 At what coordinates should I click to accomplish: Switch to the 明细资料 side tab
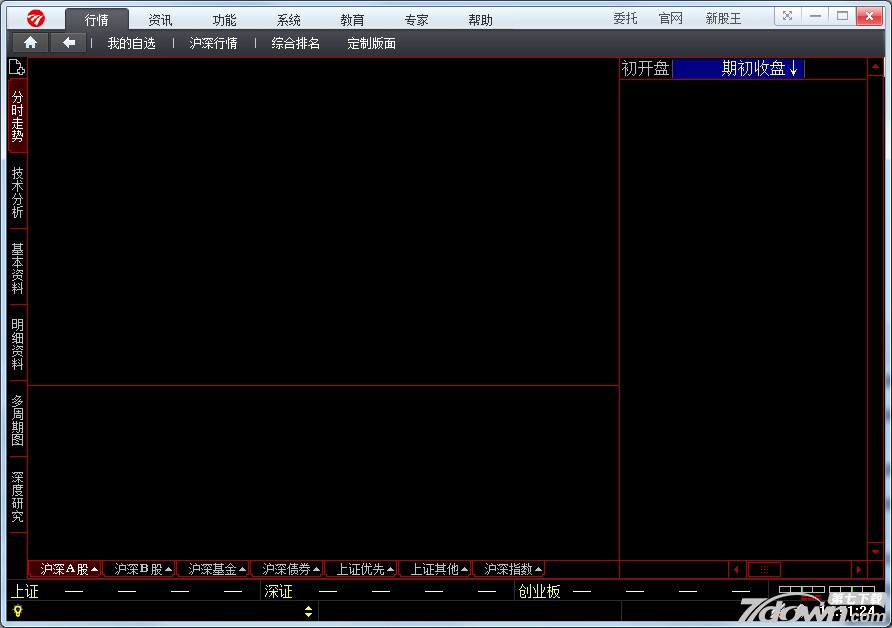point(17,344)
